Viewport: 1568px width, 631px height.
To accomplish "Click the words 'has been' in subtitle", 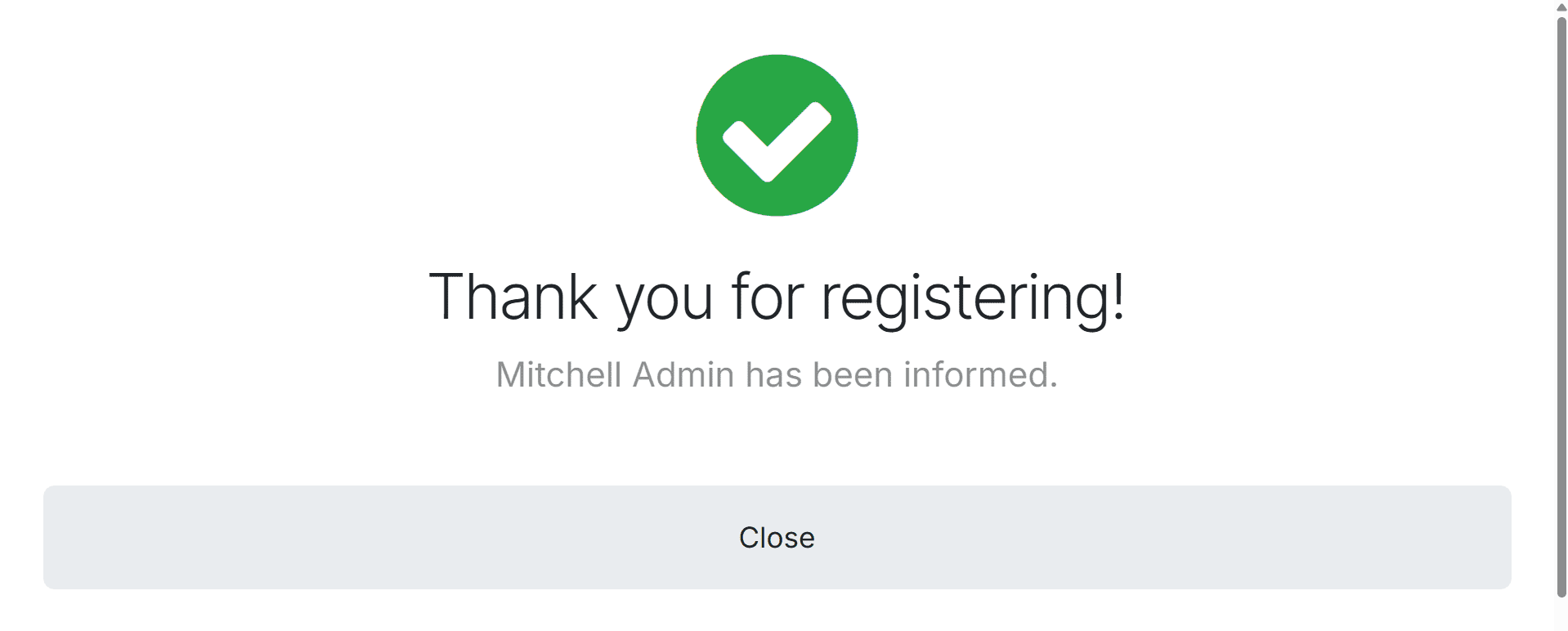I will 819,375.
